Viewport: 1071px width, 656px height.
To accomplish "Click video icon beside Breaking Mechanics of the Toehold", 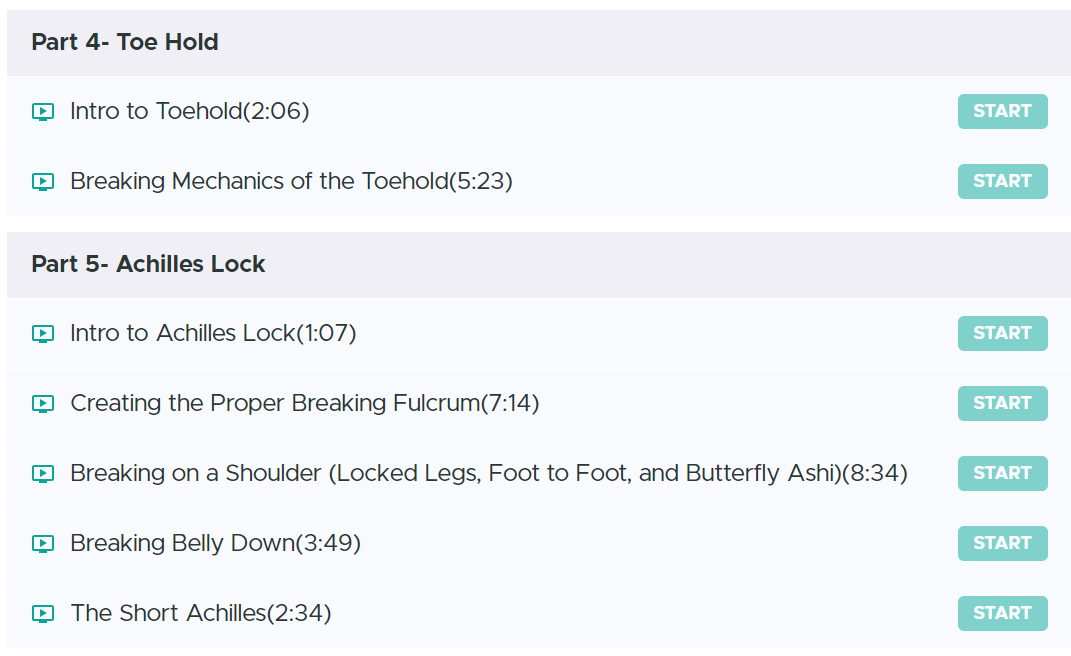I will (x=43, y=182).
